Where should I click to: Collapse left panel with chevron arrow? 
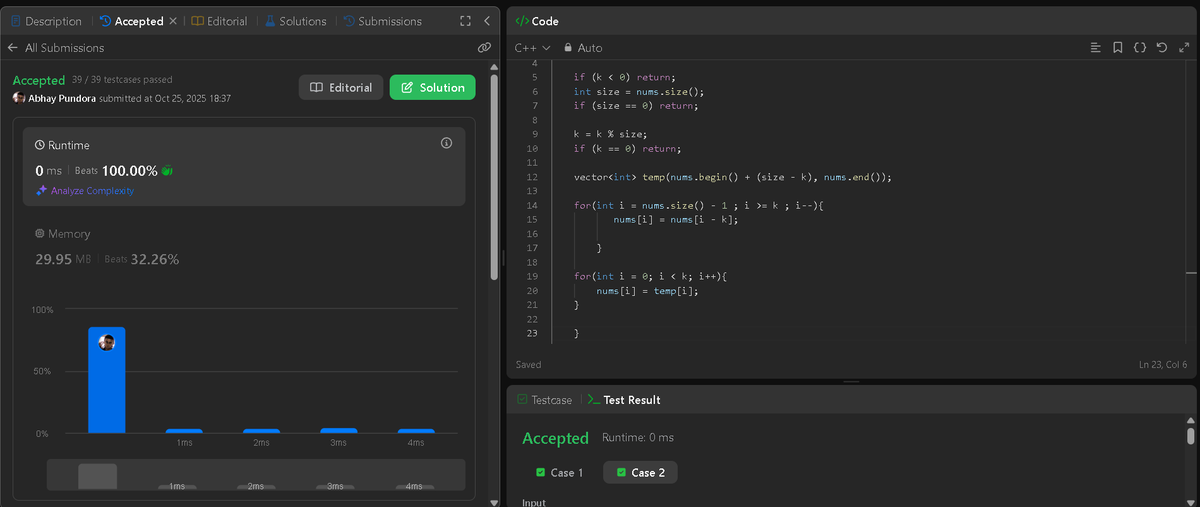click(486, 21)
